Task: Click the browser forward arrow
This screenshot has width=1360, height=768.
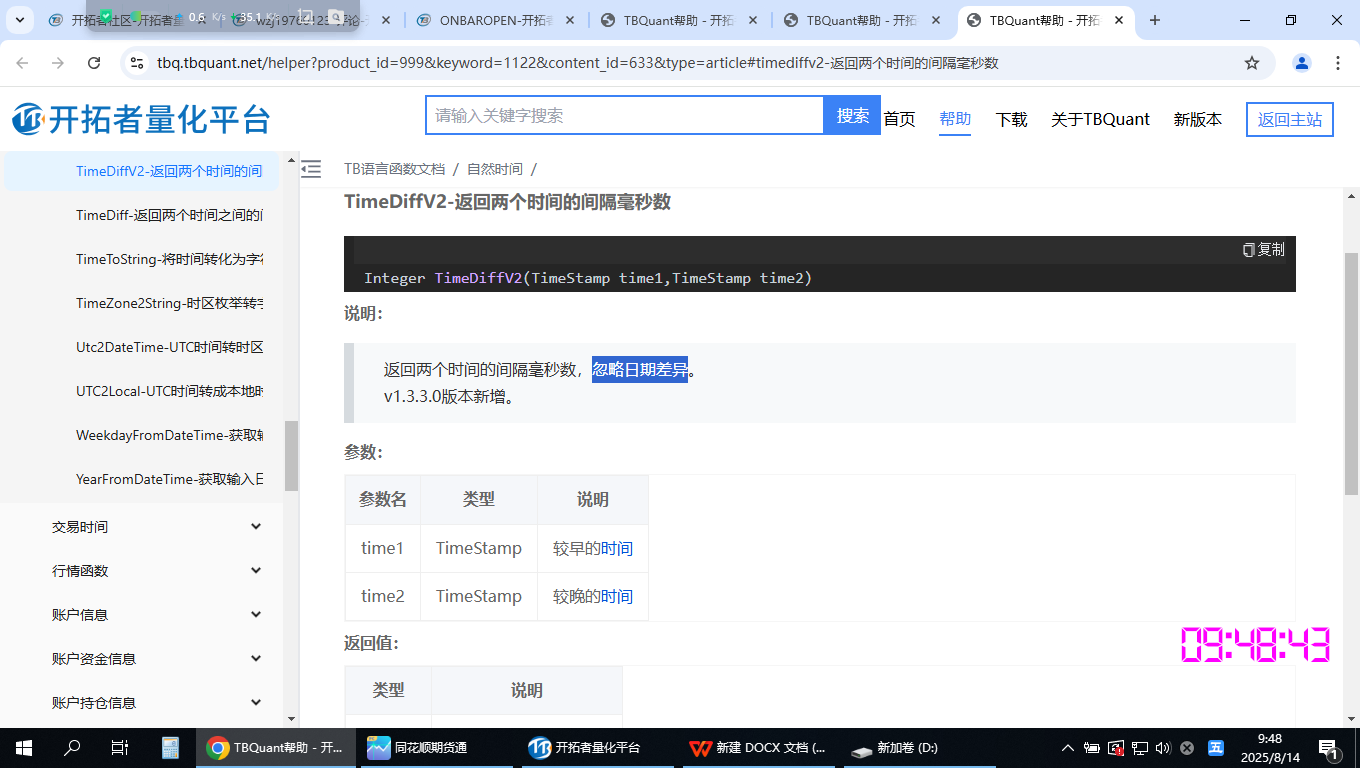Action: pos(58,63)
